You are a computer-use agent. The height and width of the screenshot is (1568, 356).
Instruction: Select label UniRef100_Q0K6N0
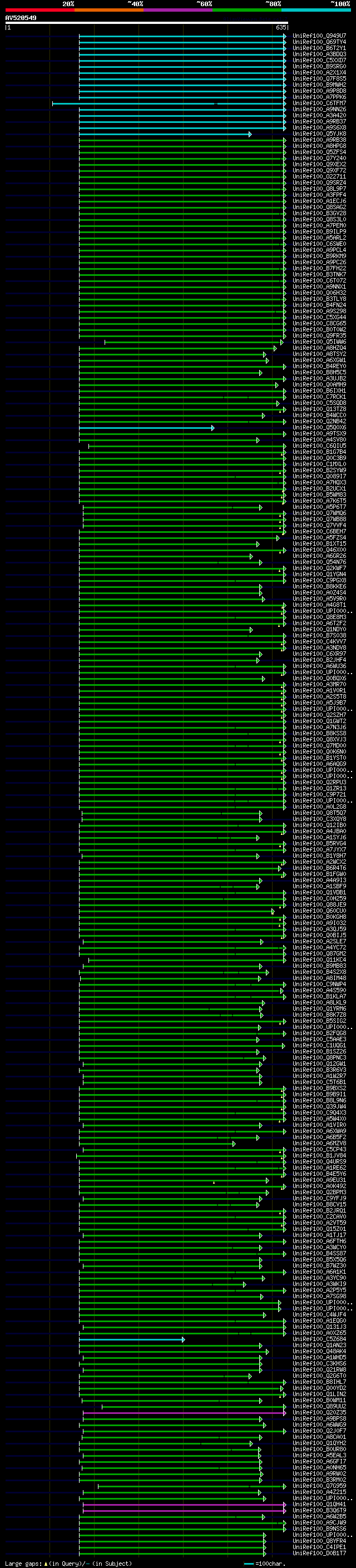click(x=319, y=752)
